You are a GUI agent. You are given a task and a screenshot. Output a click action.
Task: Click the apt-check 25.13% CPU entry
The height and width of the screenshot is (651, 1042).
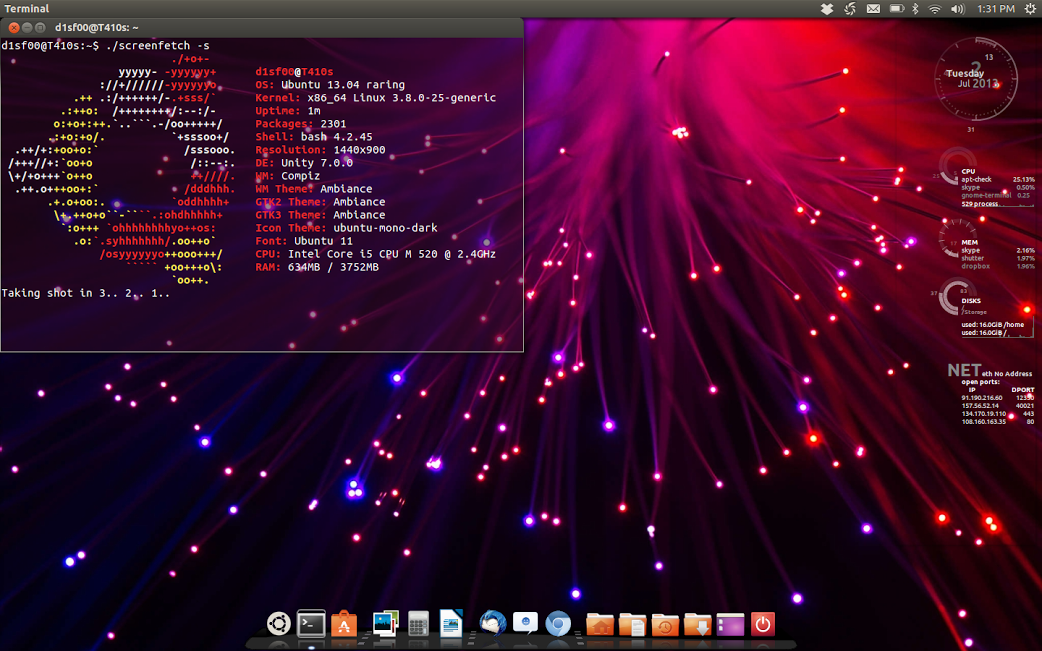pyautogui.click(x=997, y=179)
